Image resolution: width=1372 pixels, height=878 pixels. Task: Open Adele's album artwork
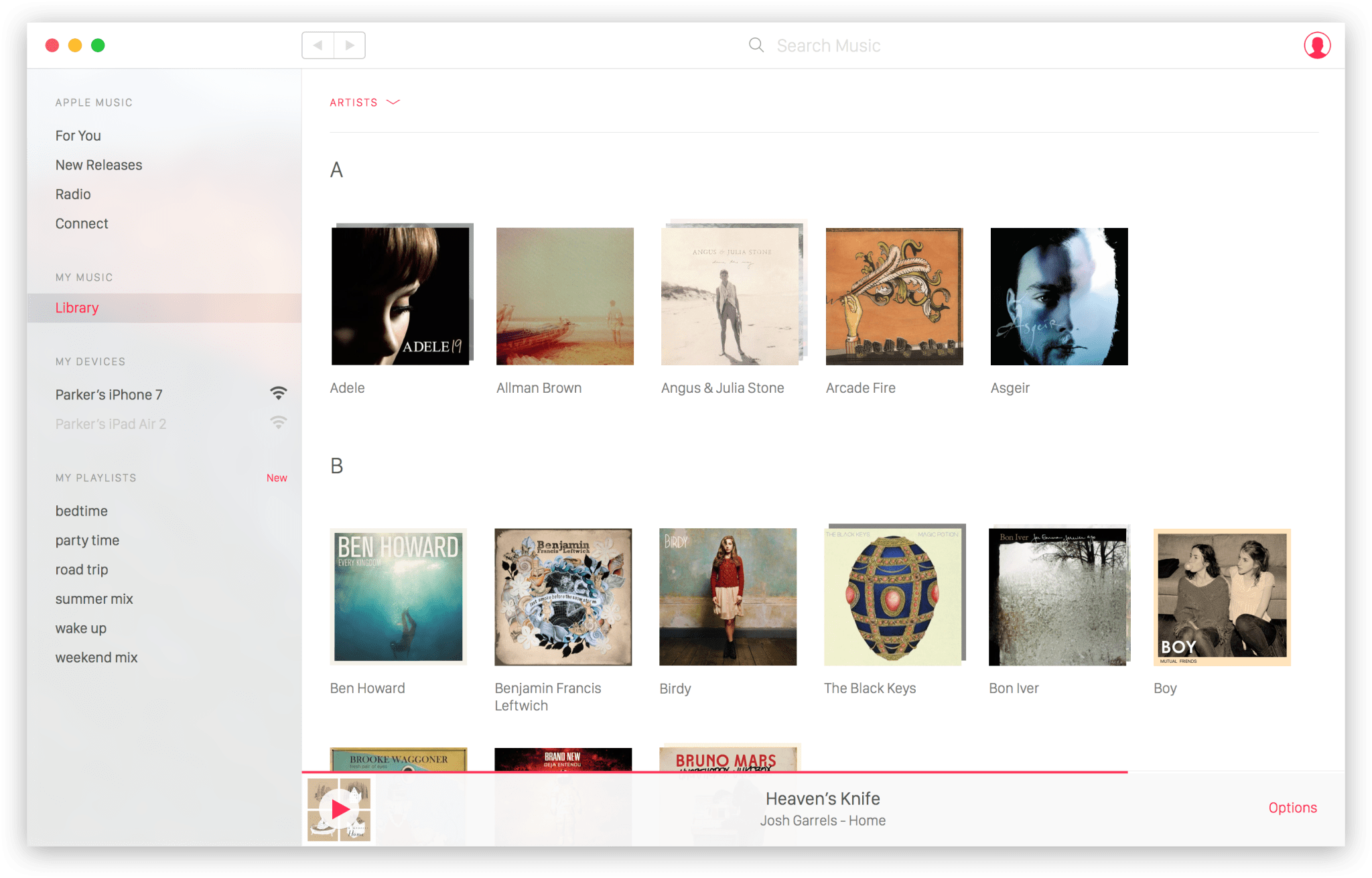(401, 295)
